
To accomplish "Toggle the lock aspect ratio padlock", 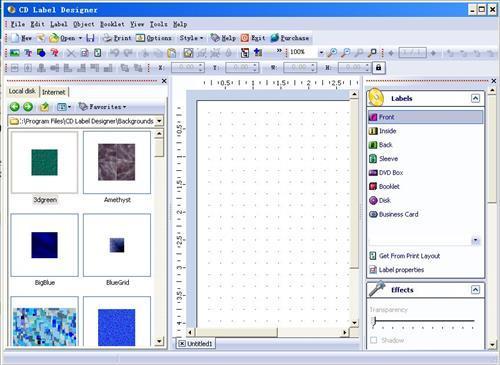I will click(378, 68).
